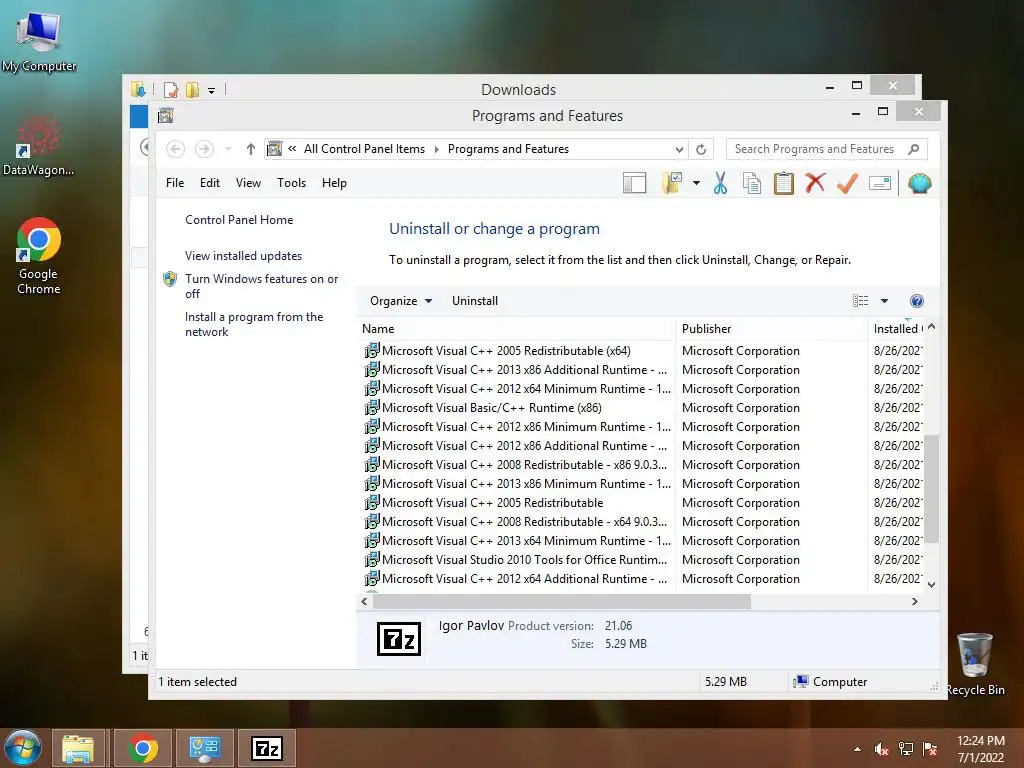This screenshot has width=1024, height=768.
Task: Open the Organize dropdown
Action: click(x=401, y=301)
